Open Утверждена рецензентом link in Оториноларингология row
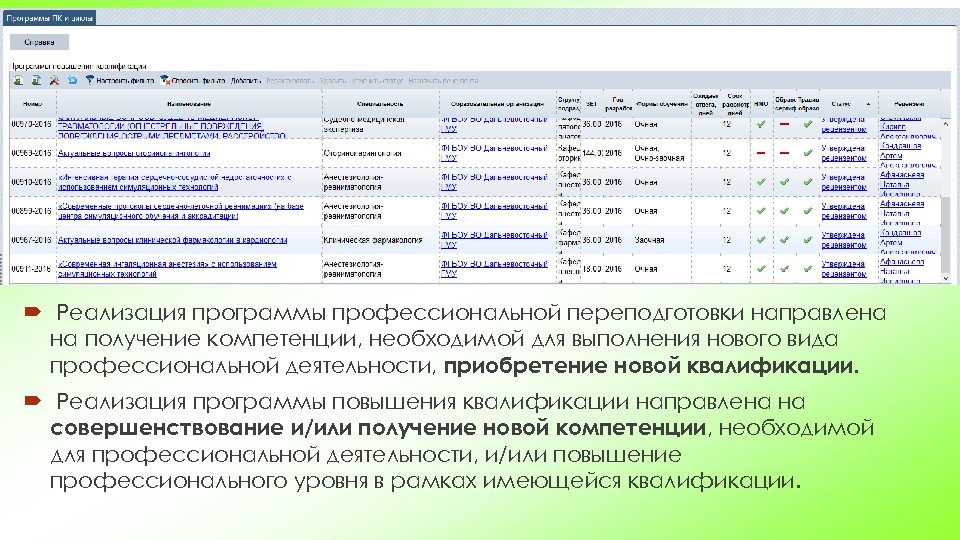The height and width of the screenshot is (540, 960). (844, 153)
